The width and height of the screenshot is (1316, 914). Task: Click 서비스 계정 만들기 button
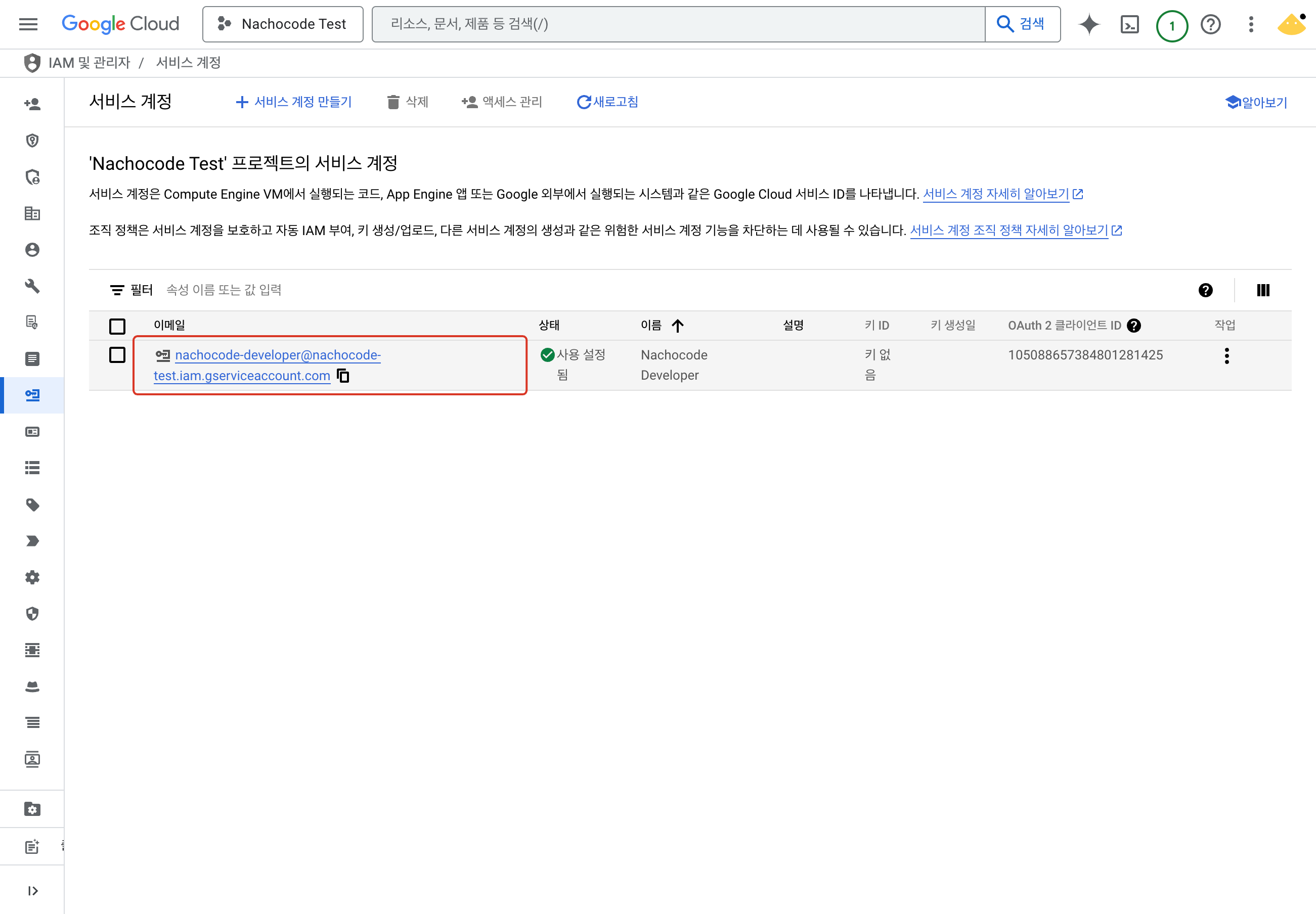[x=294, y=102]
